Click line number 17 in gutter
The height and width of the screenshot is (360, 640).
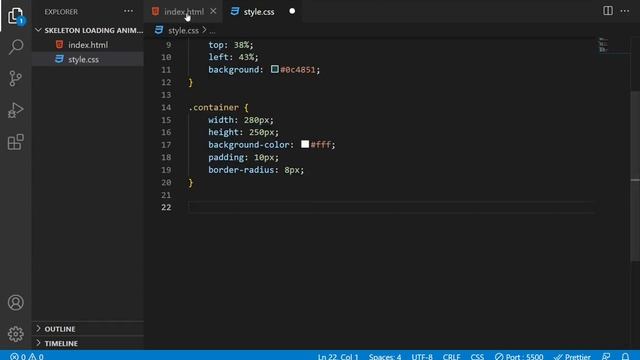pos(166,145)
